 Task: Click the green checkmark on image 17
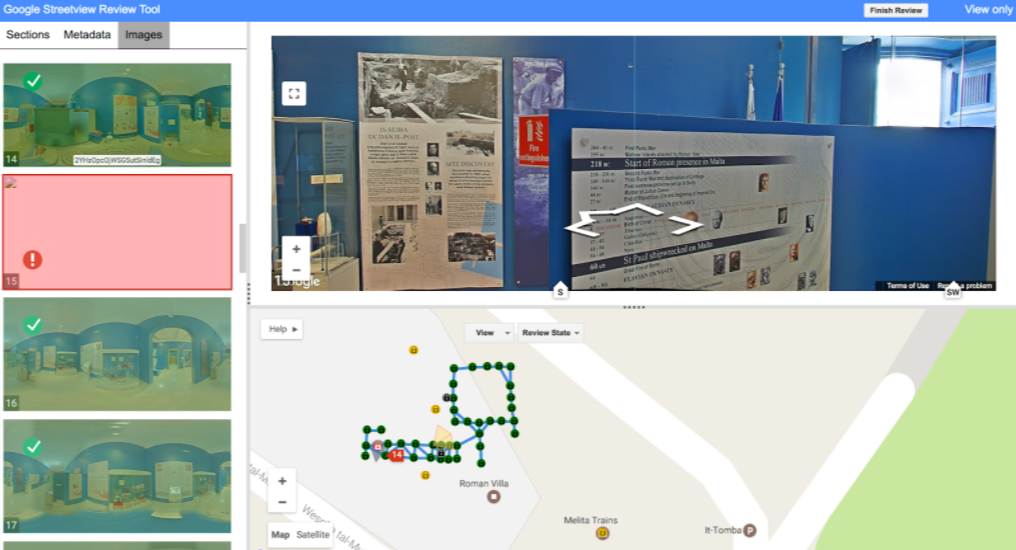click(x=33, y=446)
